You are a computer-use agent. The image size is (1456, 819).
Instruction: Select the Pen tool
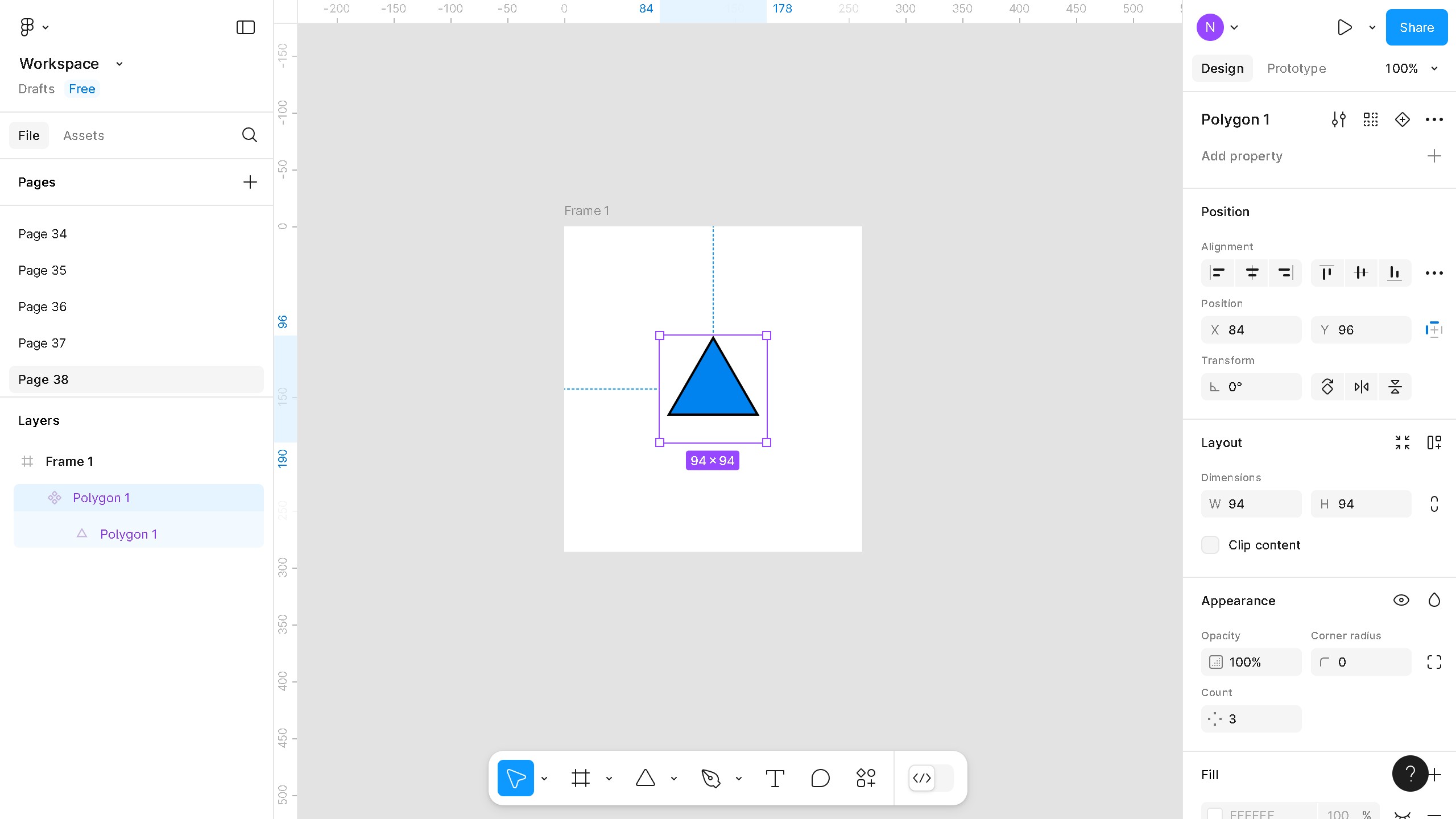click(711, 778)
